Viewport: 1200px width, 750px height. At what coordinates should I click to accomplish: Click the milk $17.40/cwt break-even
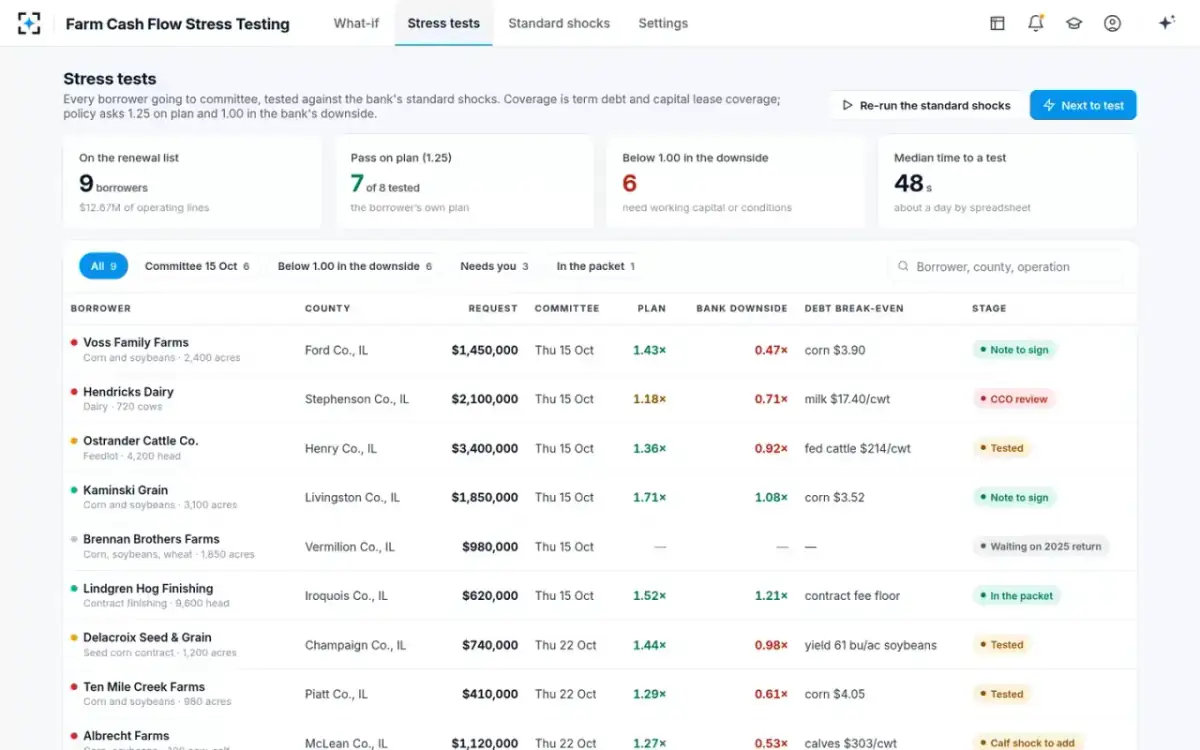point(847,399)
